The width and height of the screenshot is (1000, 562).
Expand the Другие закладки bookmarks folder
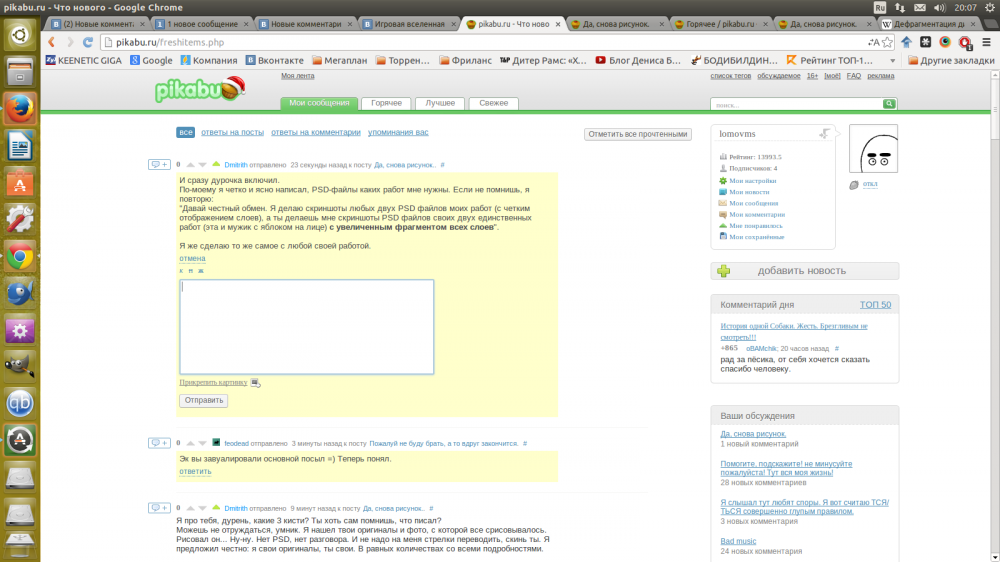click(x=948, y=60)
